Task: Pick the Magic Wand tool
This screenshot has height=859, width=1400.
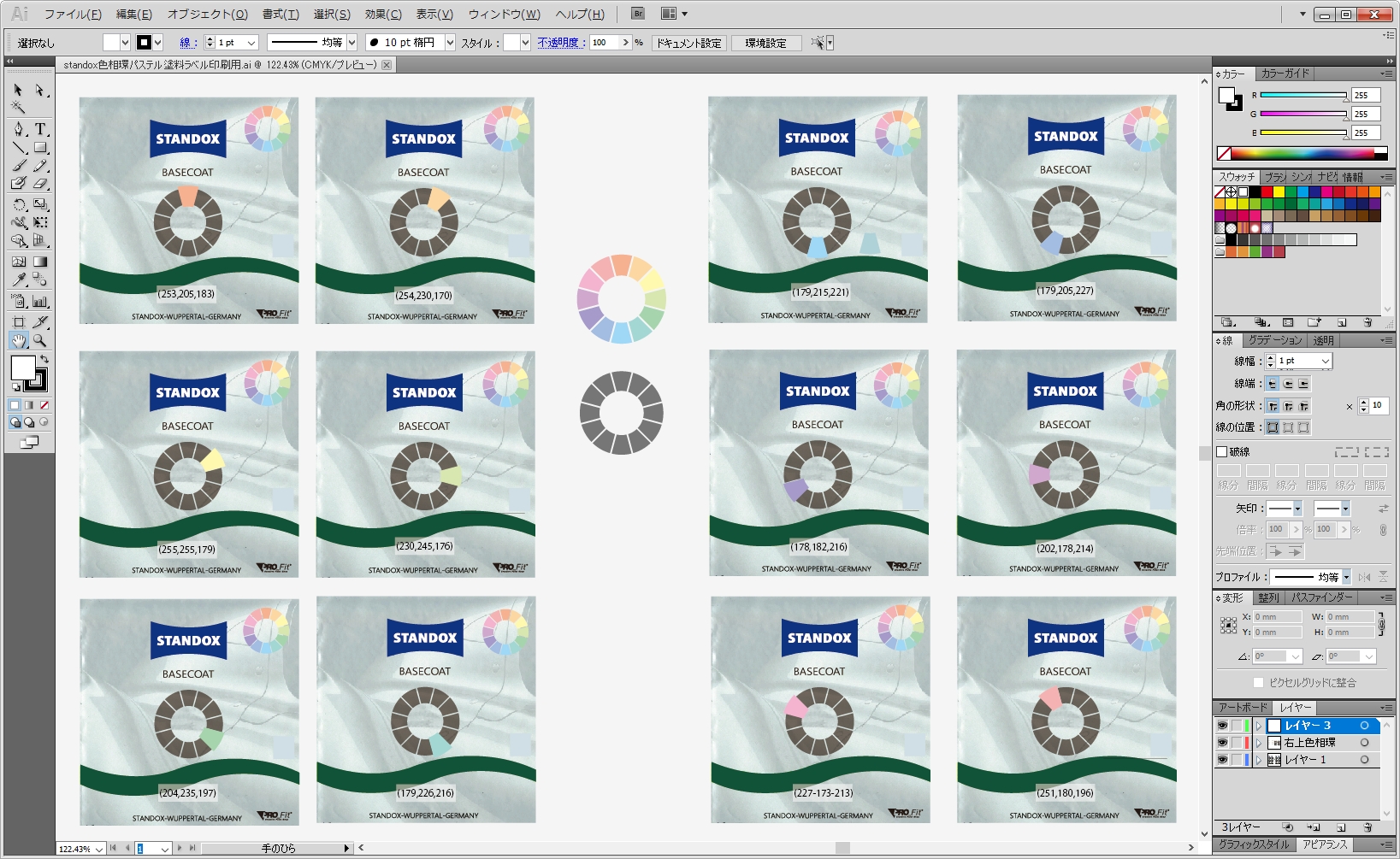Action: click(18, 108)
